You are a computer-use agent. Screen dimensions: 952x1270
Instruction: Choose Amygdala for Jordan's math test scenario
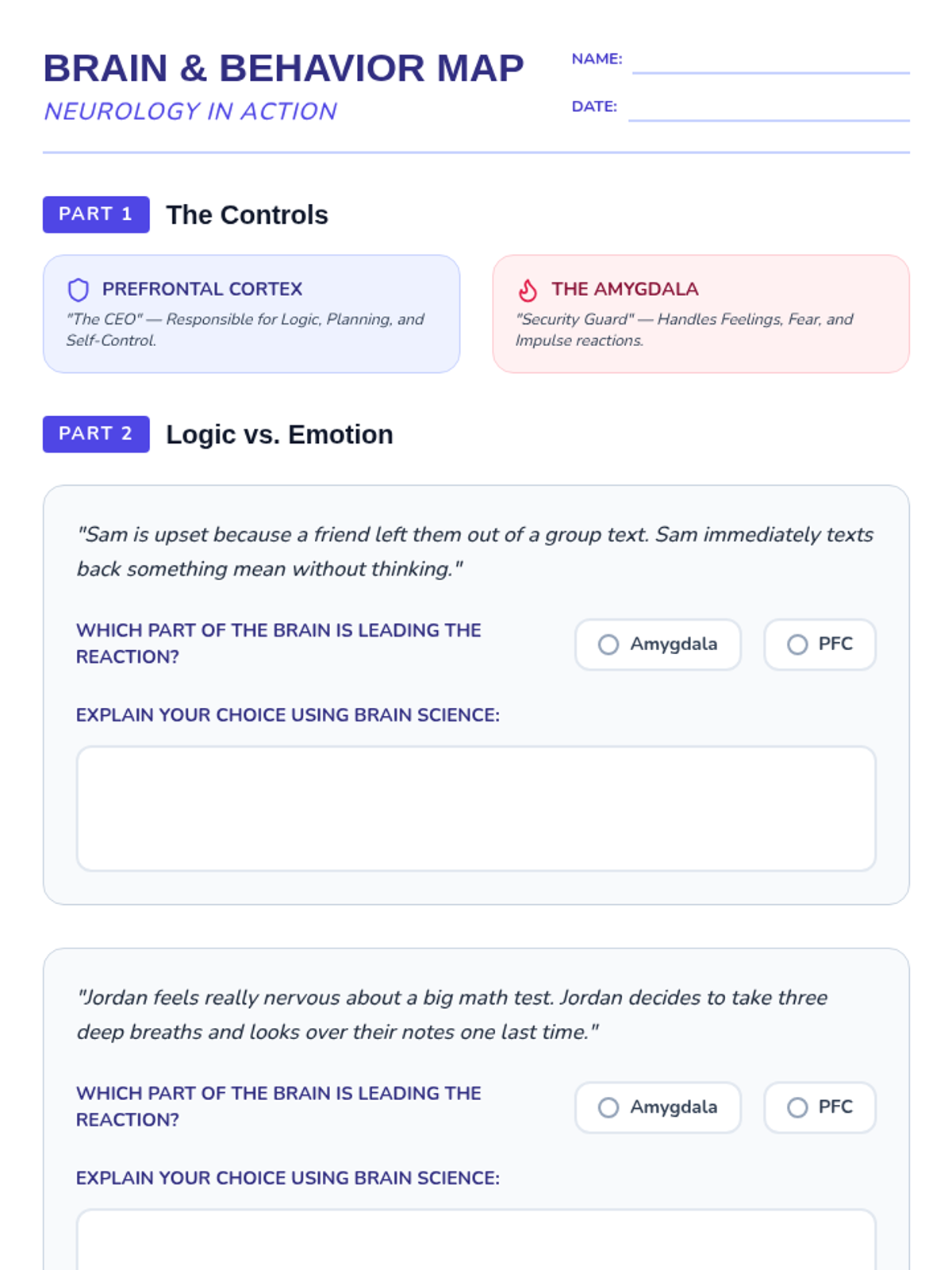tap(658, 1107)
